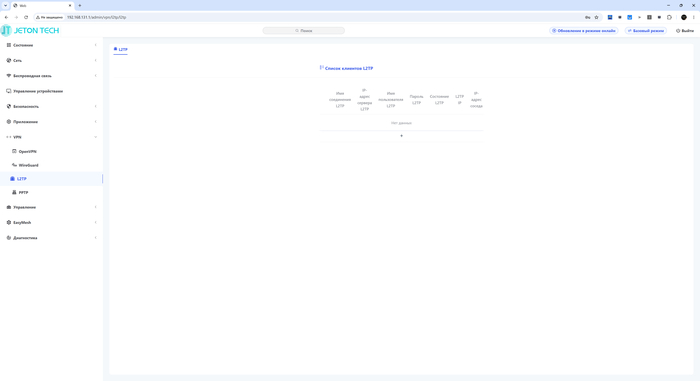Reload the page in the browser

pos(26,17)
